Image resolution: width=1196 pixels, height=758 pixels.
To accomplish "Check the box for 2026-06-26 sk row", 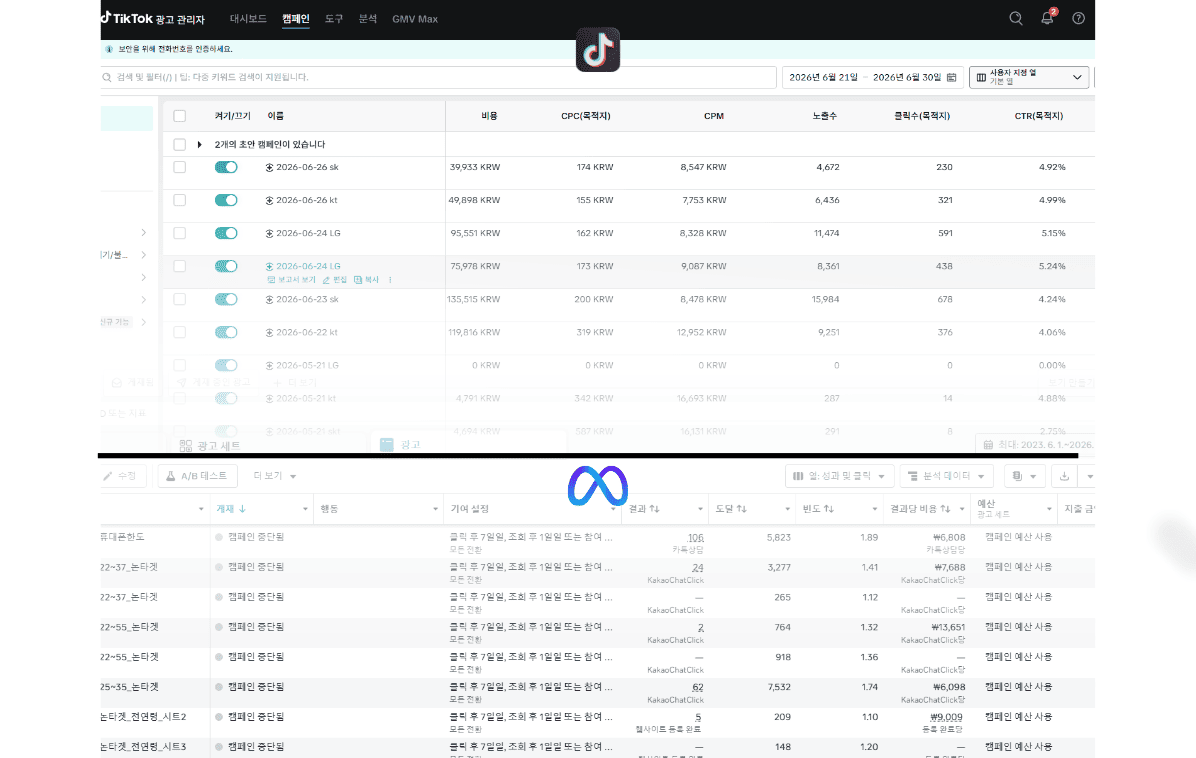I will (x=179, y=167).
